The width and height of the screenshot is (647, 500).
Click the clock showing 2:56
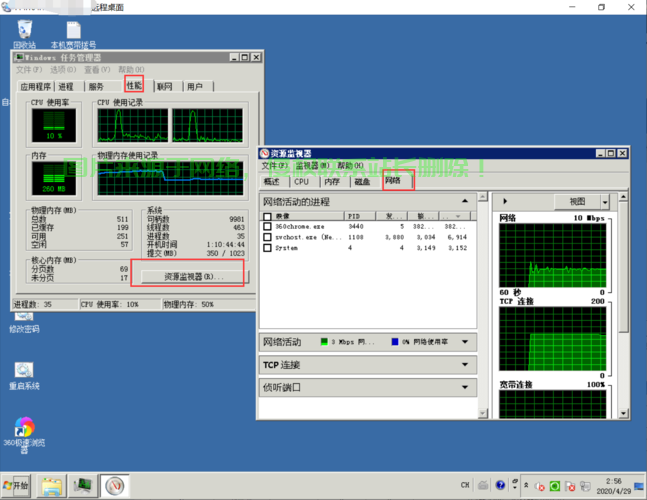(x=614, y=481)
